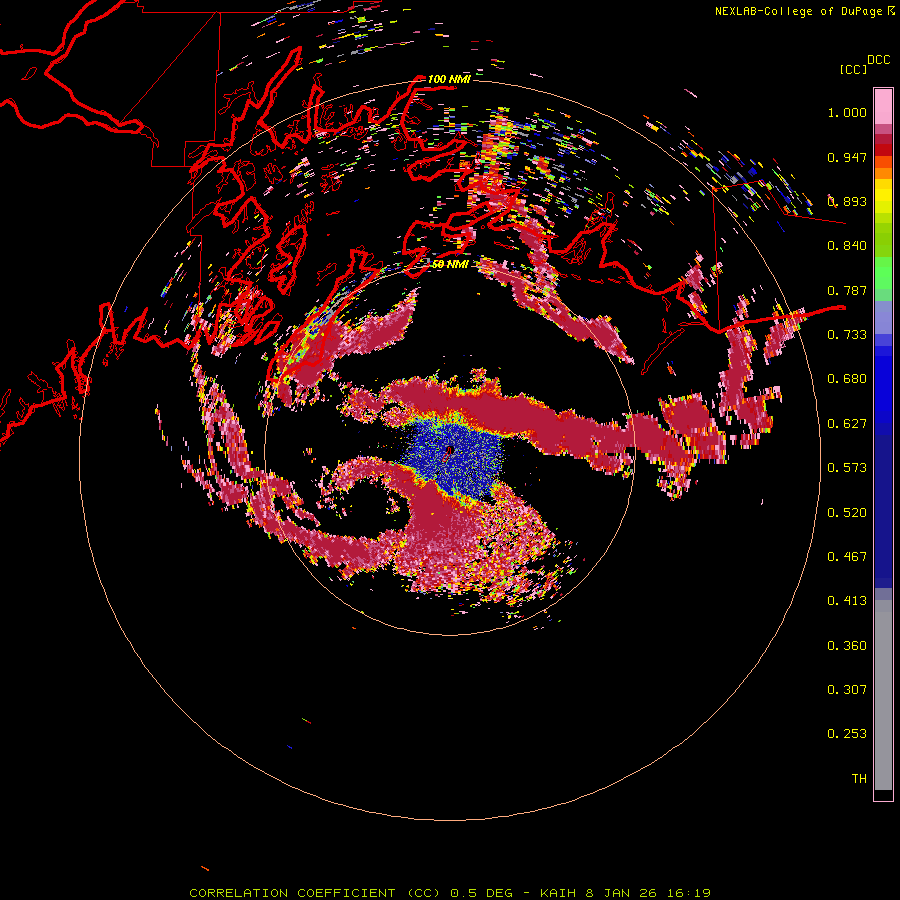Click the 100 NMI range ring label
Image resolution: width=900 pixels, height=900 pixels.
[449, 79]
